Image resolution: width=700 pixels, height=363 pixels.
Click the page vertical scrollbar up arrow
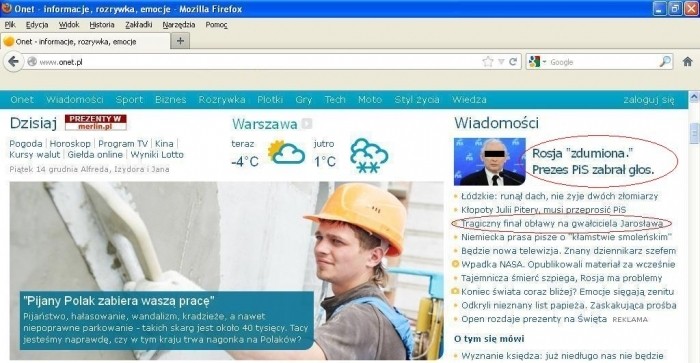tap(694, 96)
